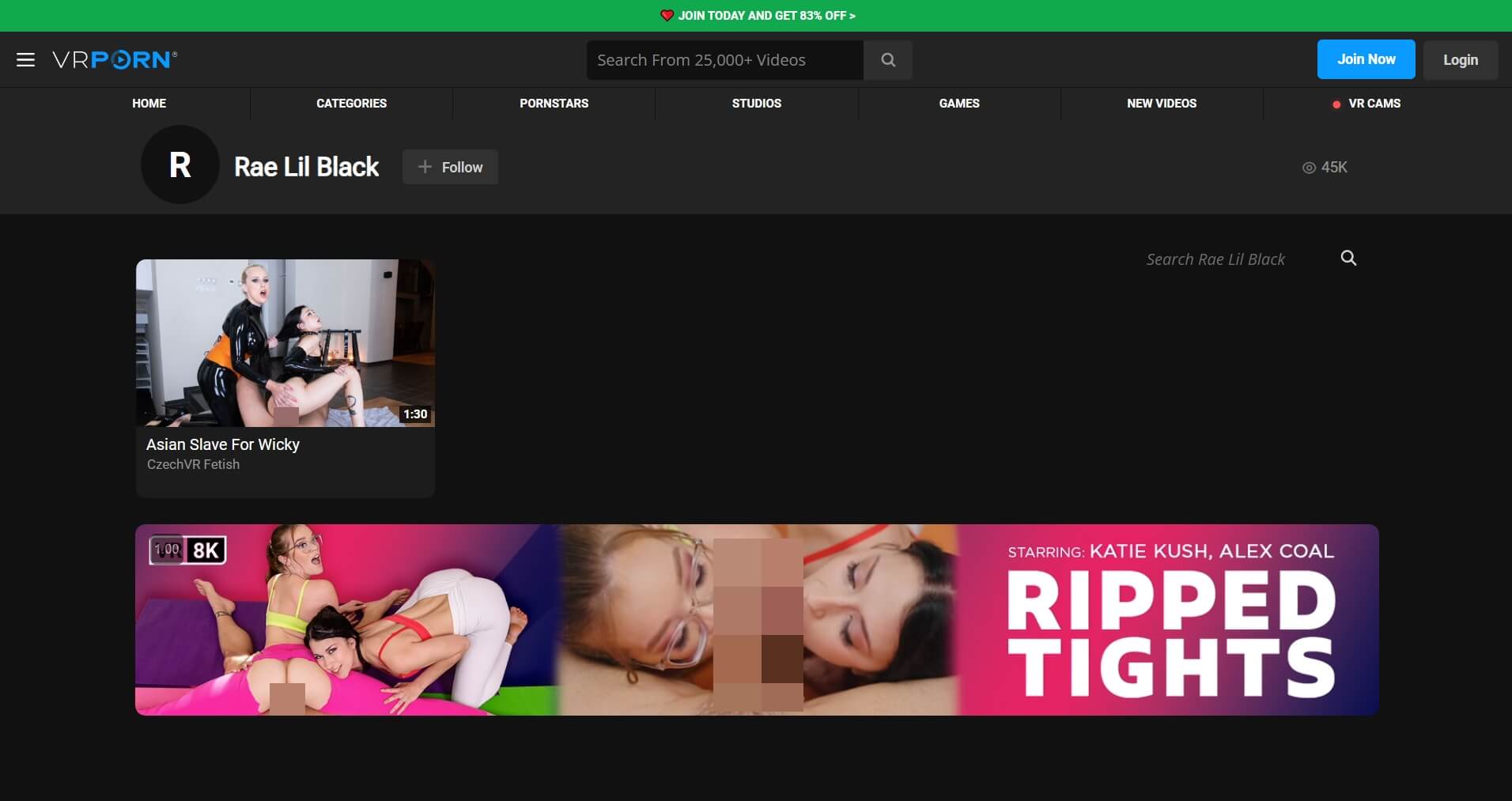The image size is (1512, 801).
Task: Click the Login button
Action: click(1460, 60)
